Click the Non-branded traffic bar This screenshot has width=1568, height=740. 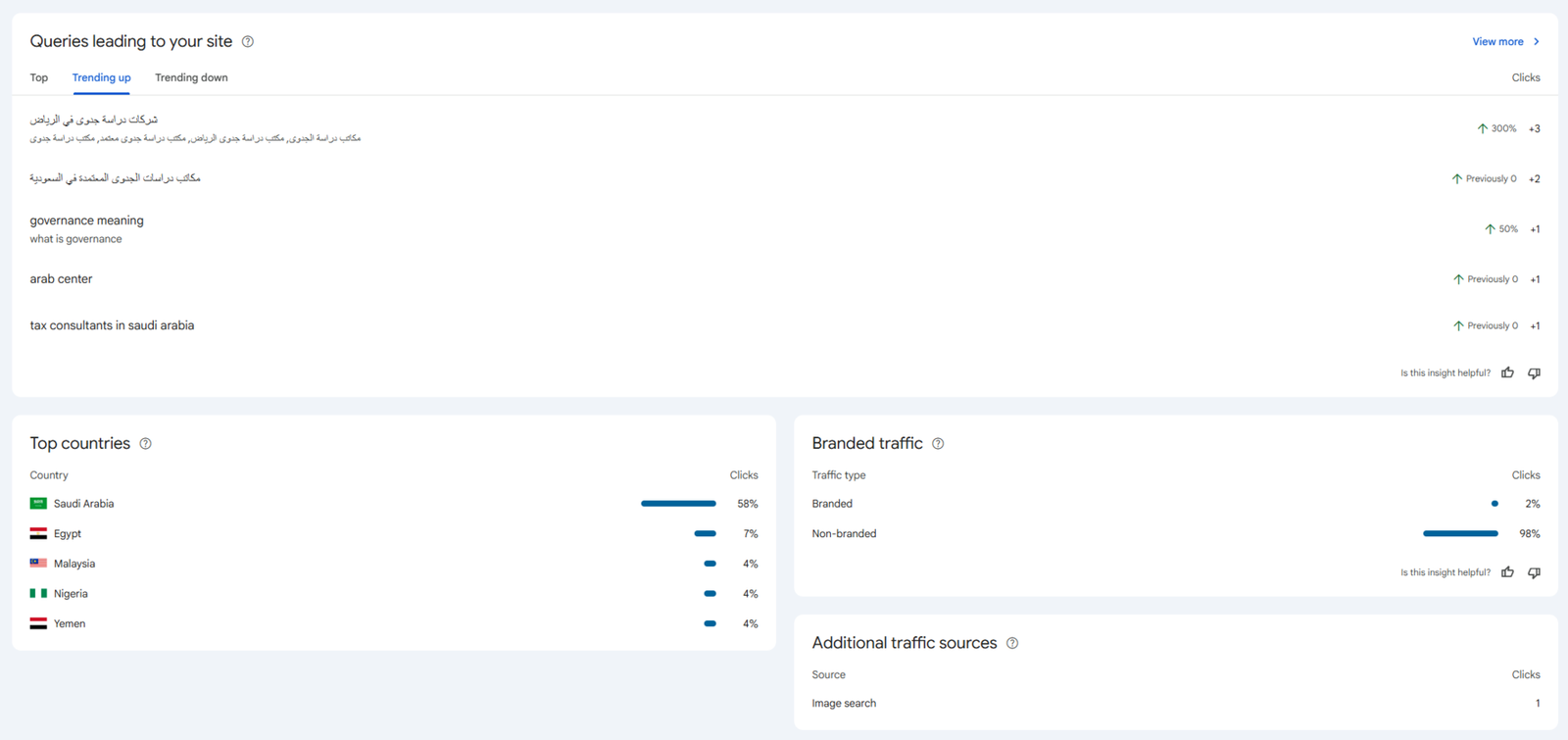(1460, 534)
